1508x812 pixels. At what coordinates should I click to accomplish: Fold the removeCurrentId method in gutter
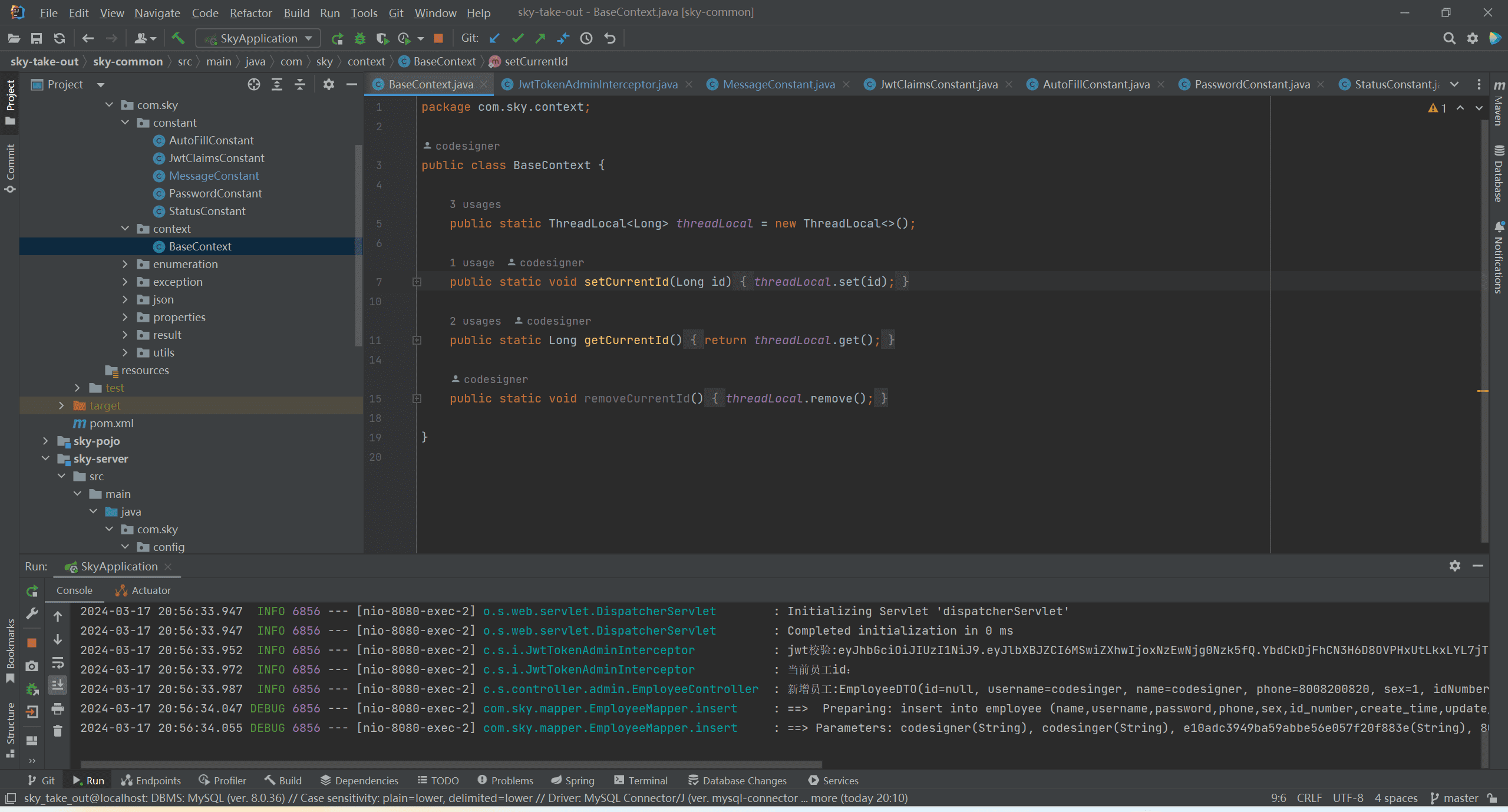tap(417, 398)
